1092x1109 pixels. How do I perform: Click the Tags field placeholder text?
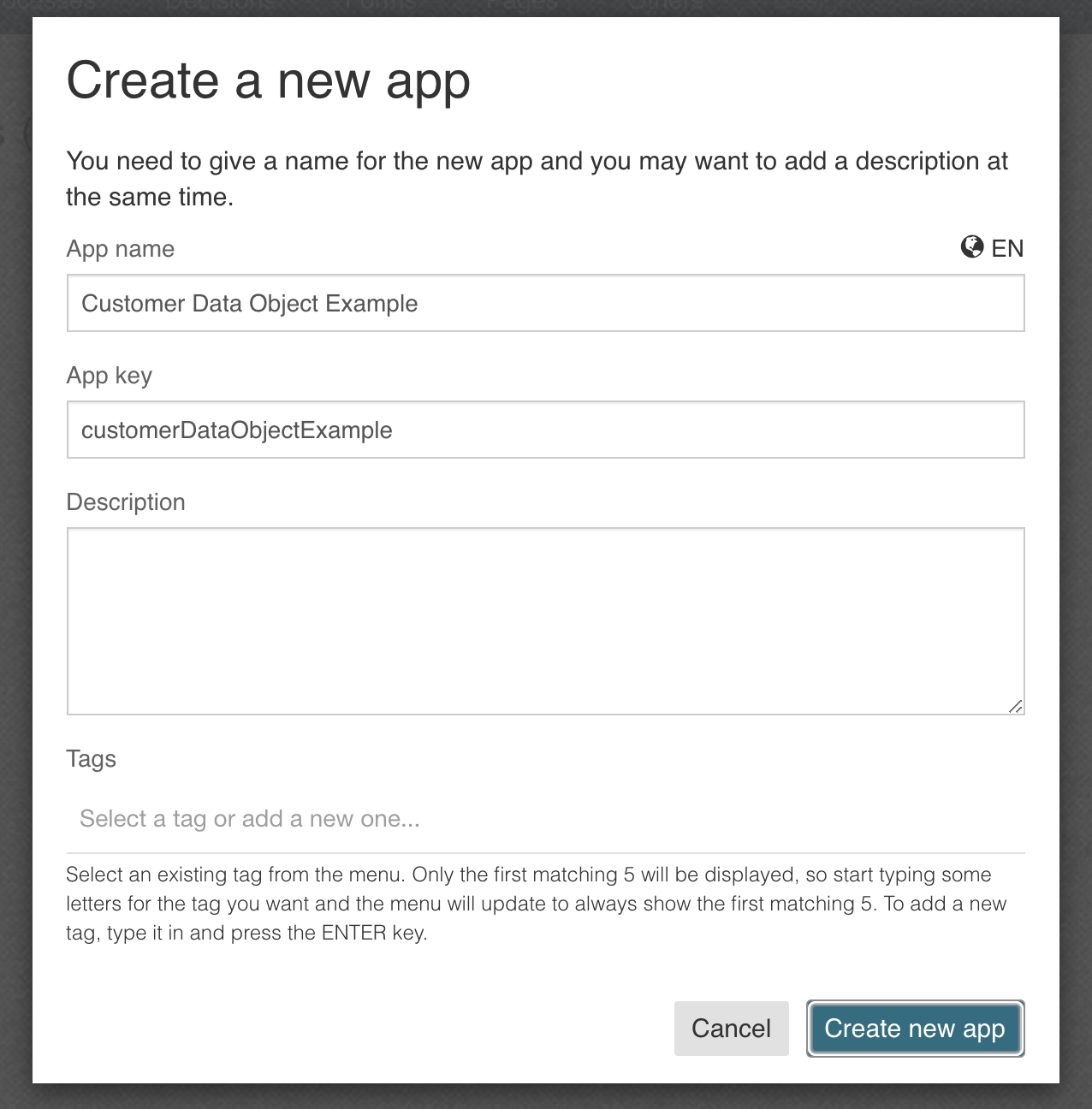pyautogui.click(x=250, y=818)
